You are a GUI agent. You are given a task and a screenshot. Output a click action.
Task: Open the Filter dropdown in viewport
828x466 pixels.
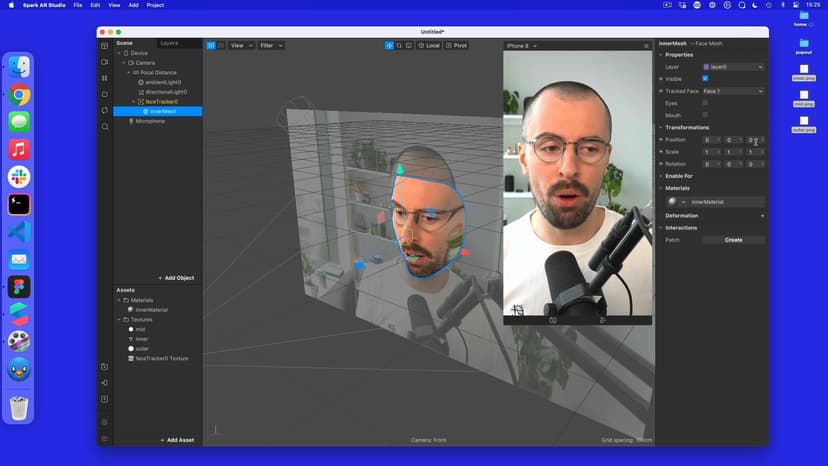[x=271, y=45]
